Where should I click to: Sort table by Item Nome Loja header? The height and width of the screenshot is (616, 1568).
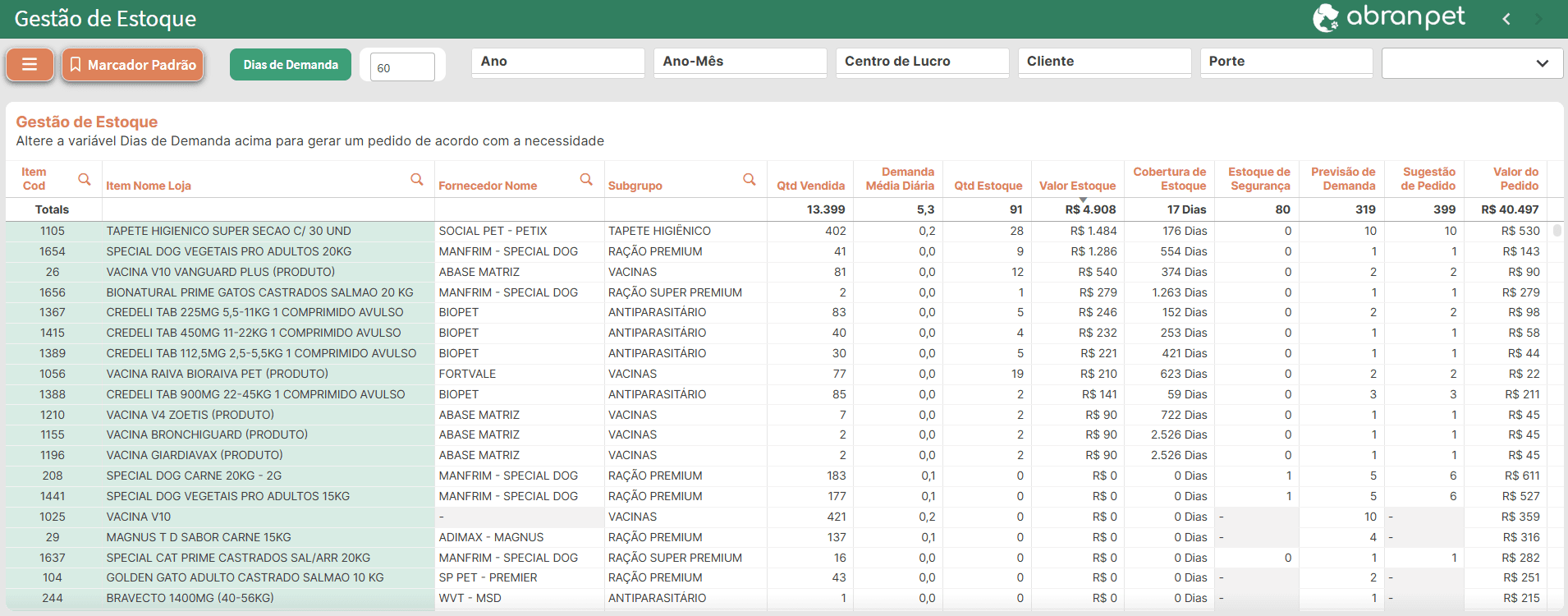pyautogui.click(x=149, y=186)
